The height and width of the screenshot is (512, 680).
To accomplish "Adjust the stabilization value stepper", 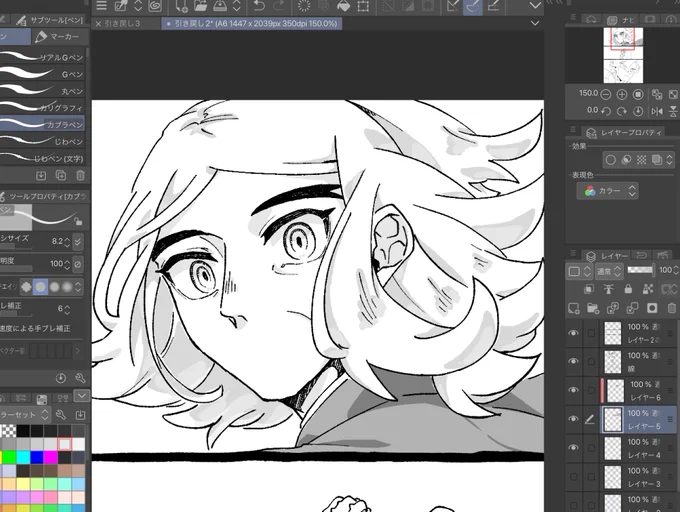I will [67, 309].
